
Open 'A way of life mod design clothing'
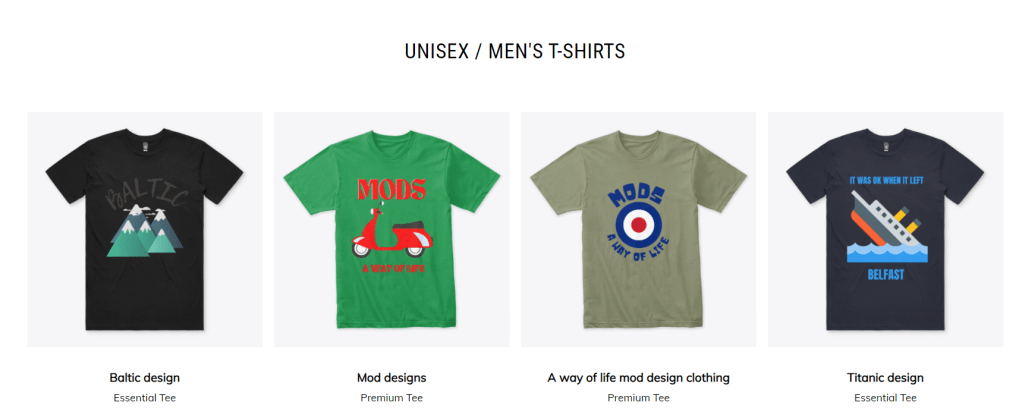click(x=638, y=378)
